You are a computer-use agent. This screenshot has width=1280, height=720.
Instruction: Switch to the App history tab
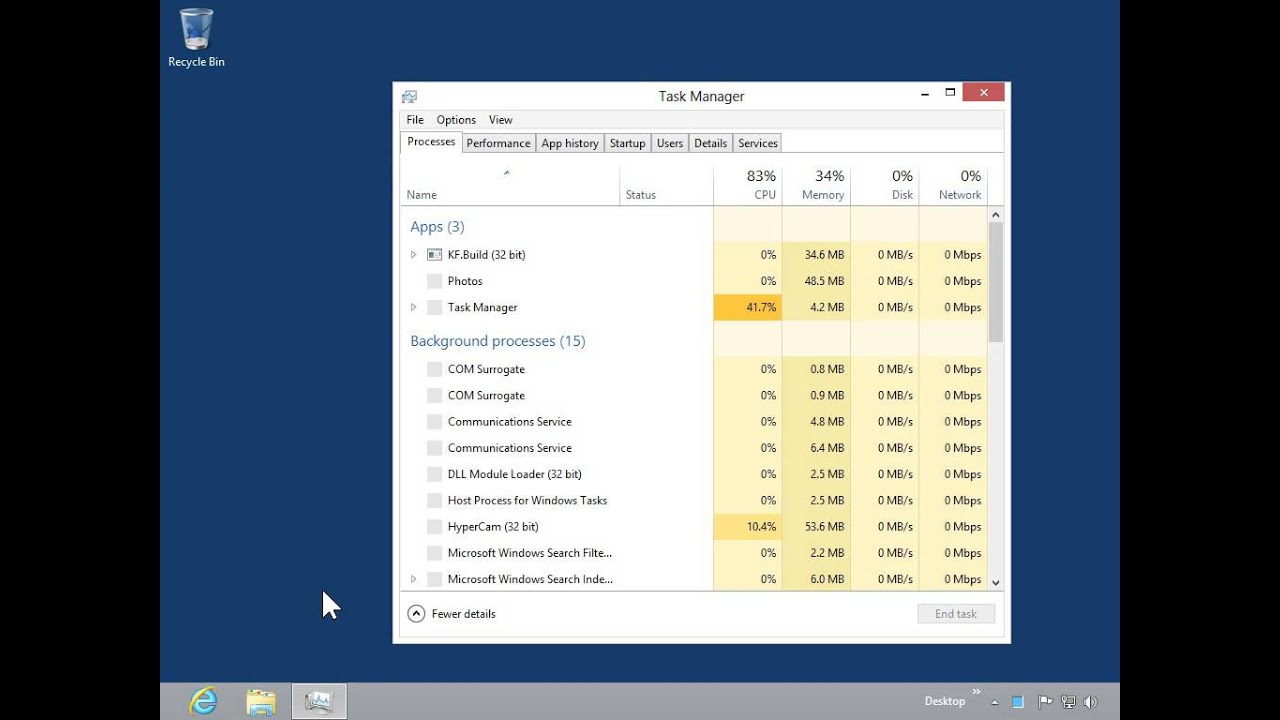(x=570, y=143)
